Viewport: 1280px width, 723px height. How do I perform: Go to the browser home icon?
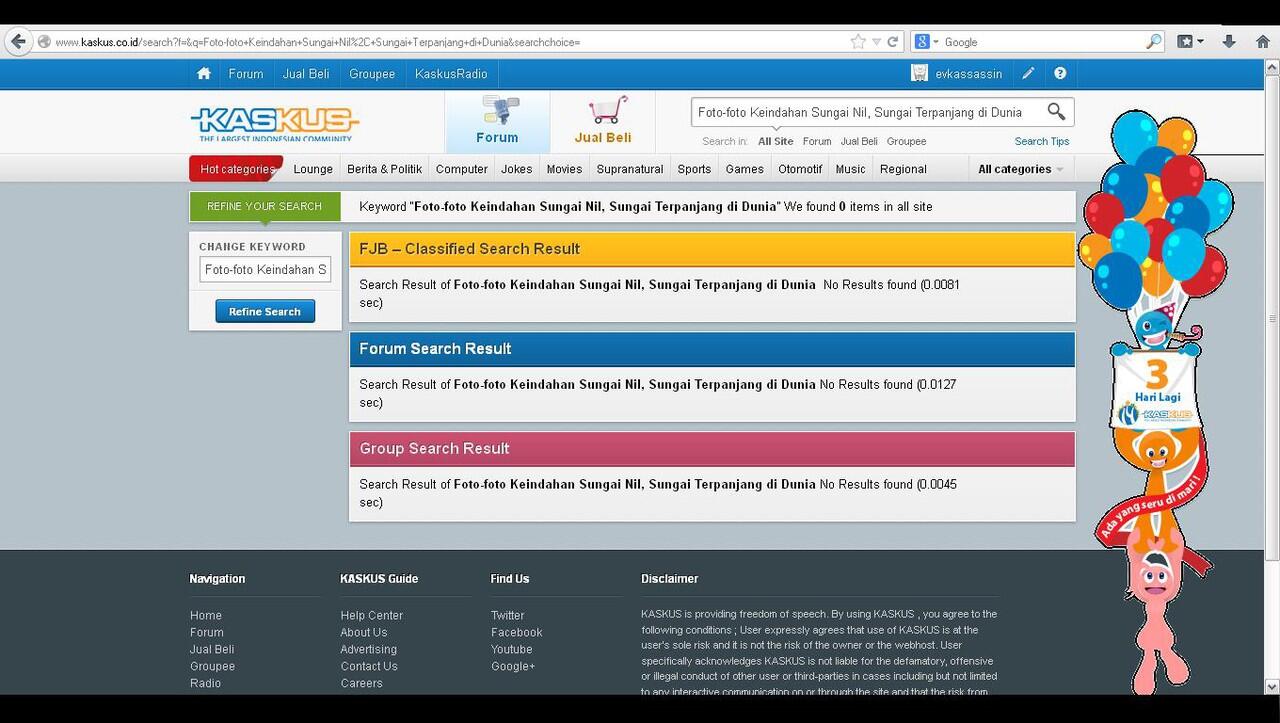click(1262, 42)
